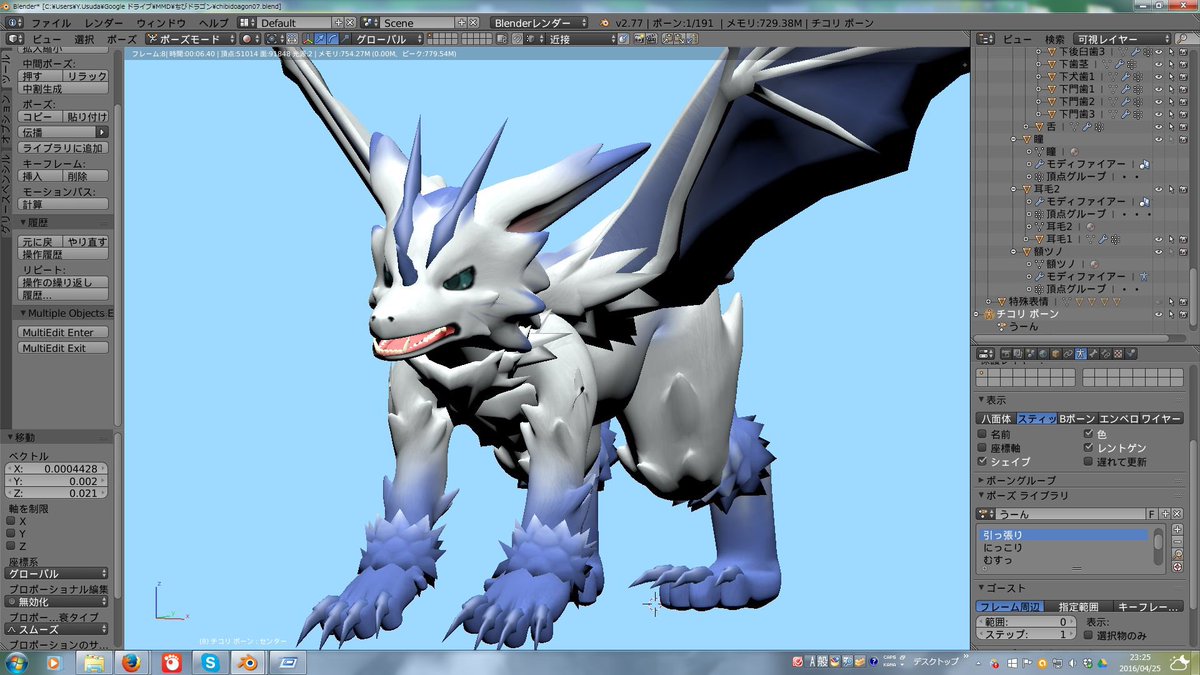Uncheck the レントゲン (X-ray) checkbox
The image size is (1200, 675).
pos(1088,447)
